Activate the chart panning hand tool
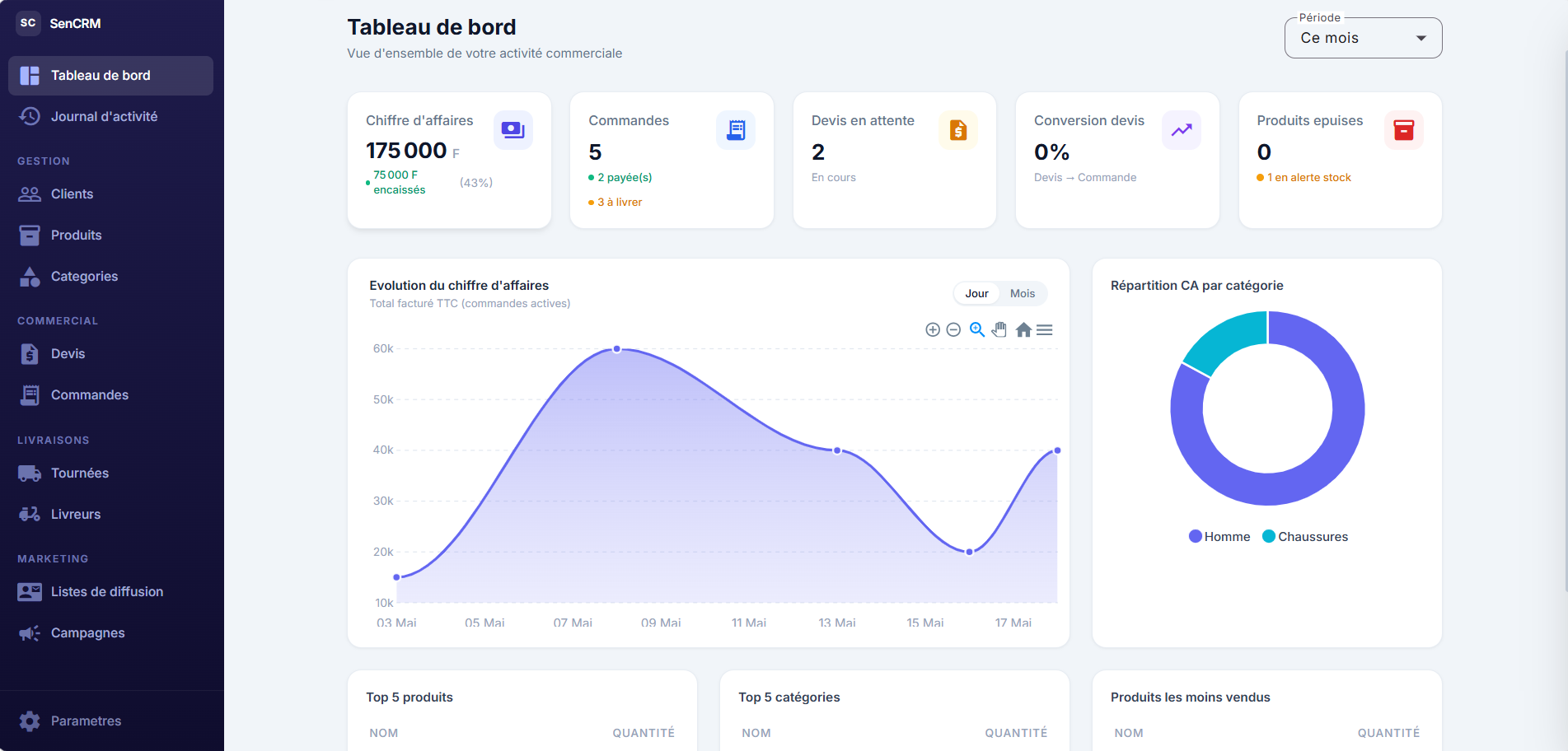 coord(999,329)
